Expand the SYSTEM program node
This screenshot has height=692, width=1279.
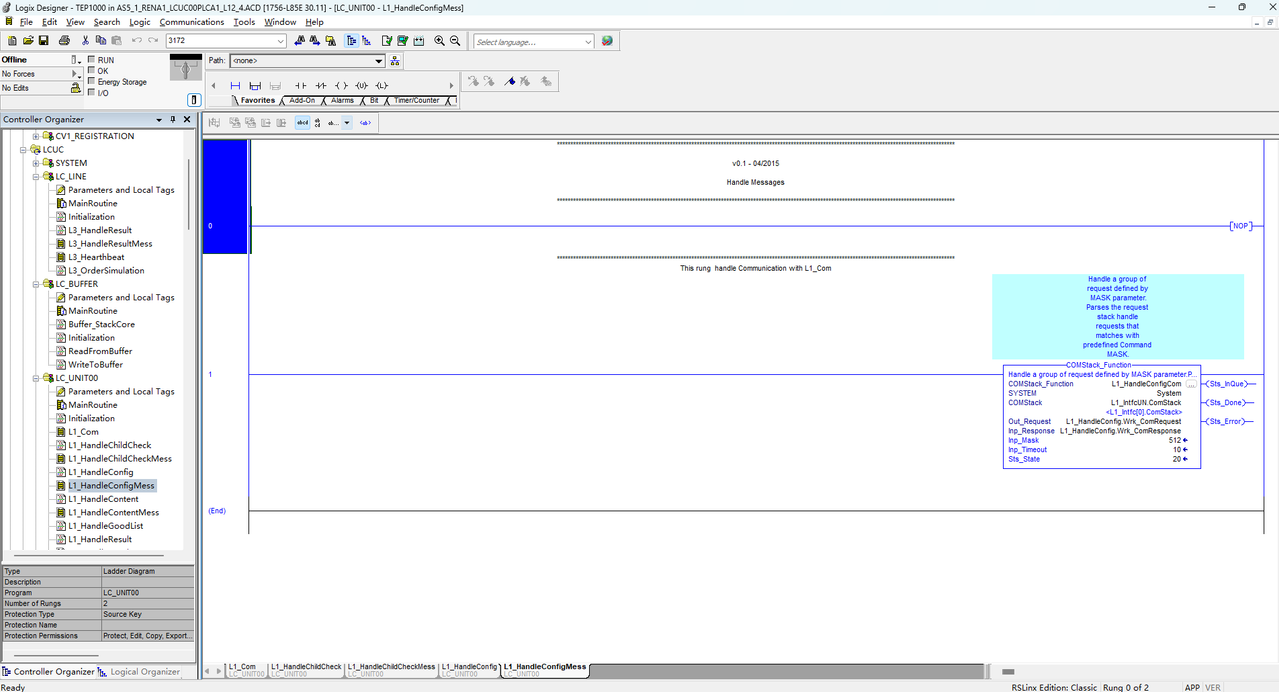tap(36, 163)
